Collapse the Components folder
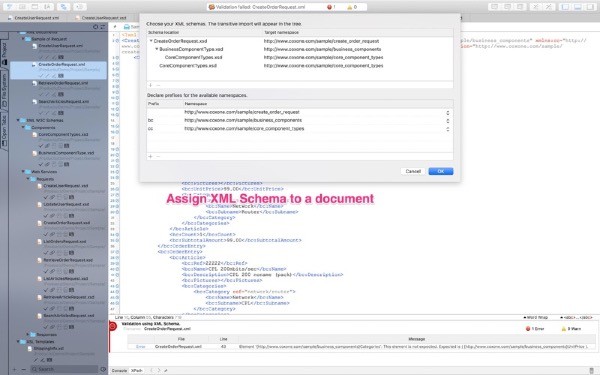The image size is (600, 375). click(x=23, y=127)
